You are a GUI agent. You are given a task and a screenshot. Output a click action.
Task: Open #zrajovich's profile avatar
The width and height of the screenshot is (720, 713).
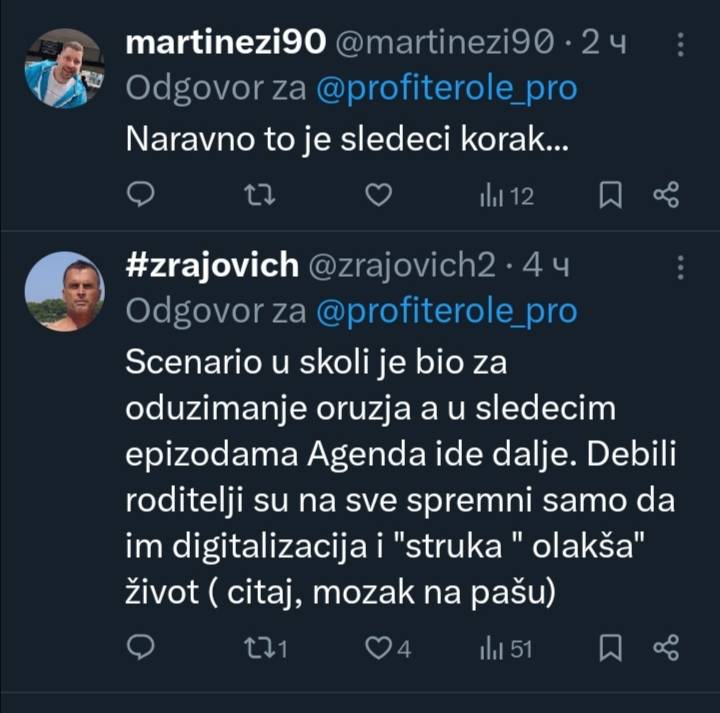pos(64,291)
